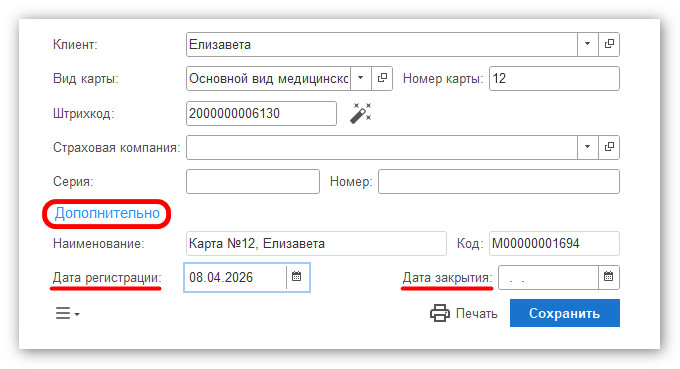Click the Страховая компания: label
This screenshot has height=369, width=680.
click(x=116, y=147)
